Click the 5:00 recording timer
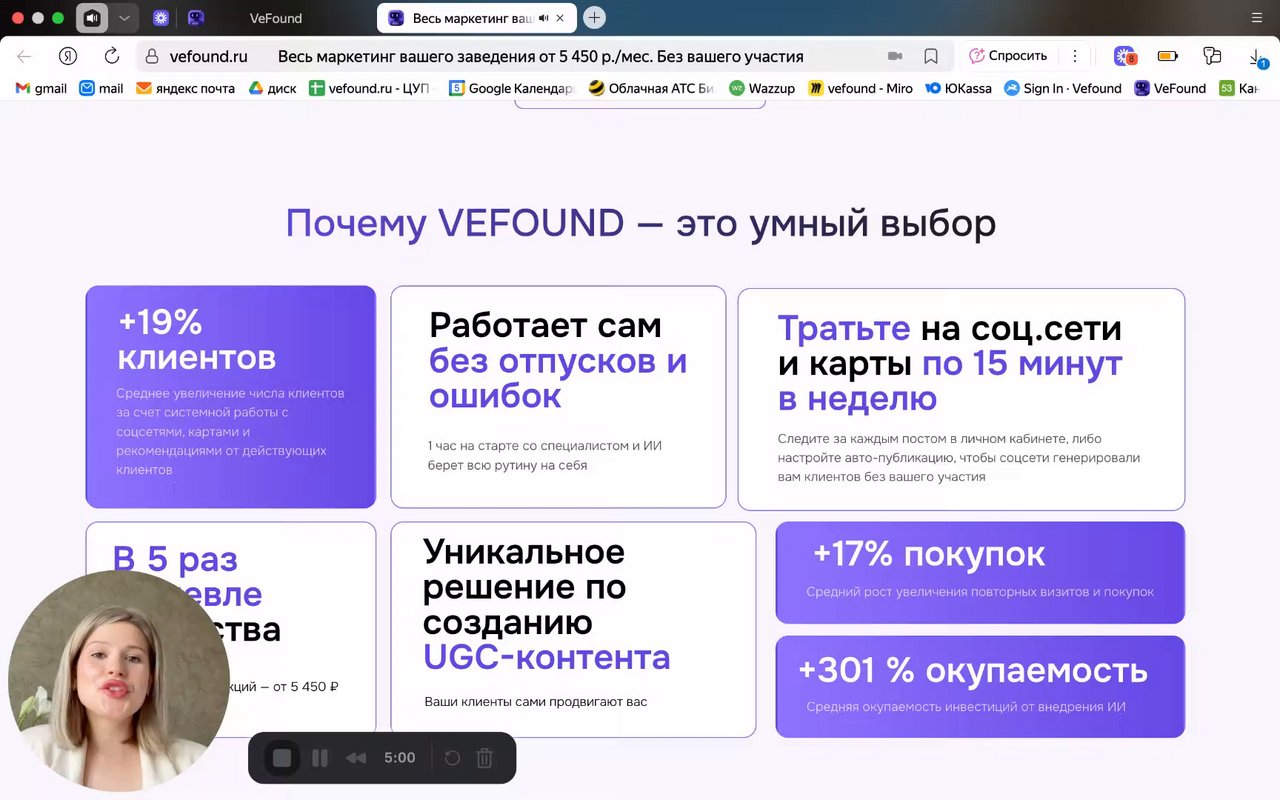 [x=399, y=758]
